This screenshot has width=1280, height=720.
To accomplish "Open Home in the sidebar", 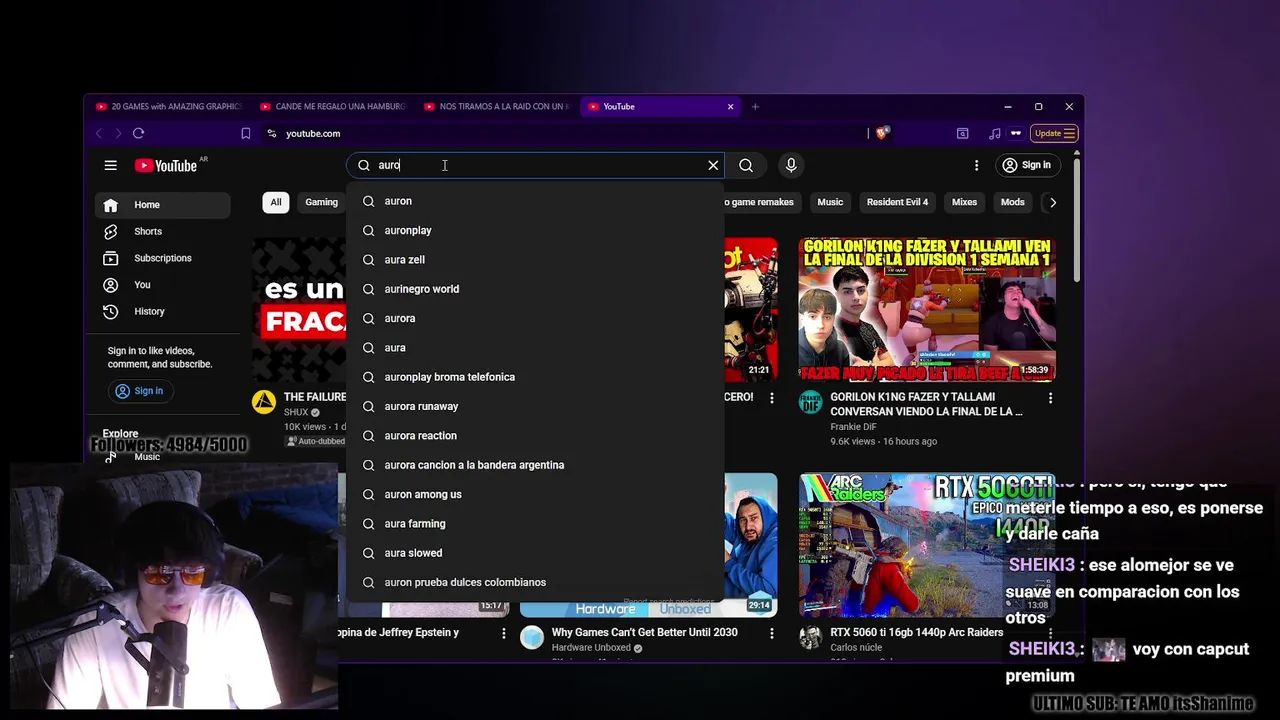I will (x=163, y=205).
